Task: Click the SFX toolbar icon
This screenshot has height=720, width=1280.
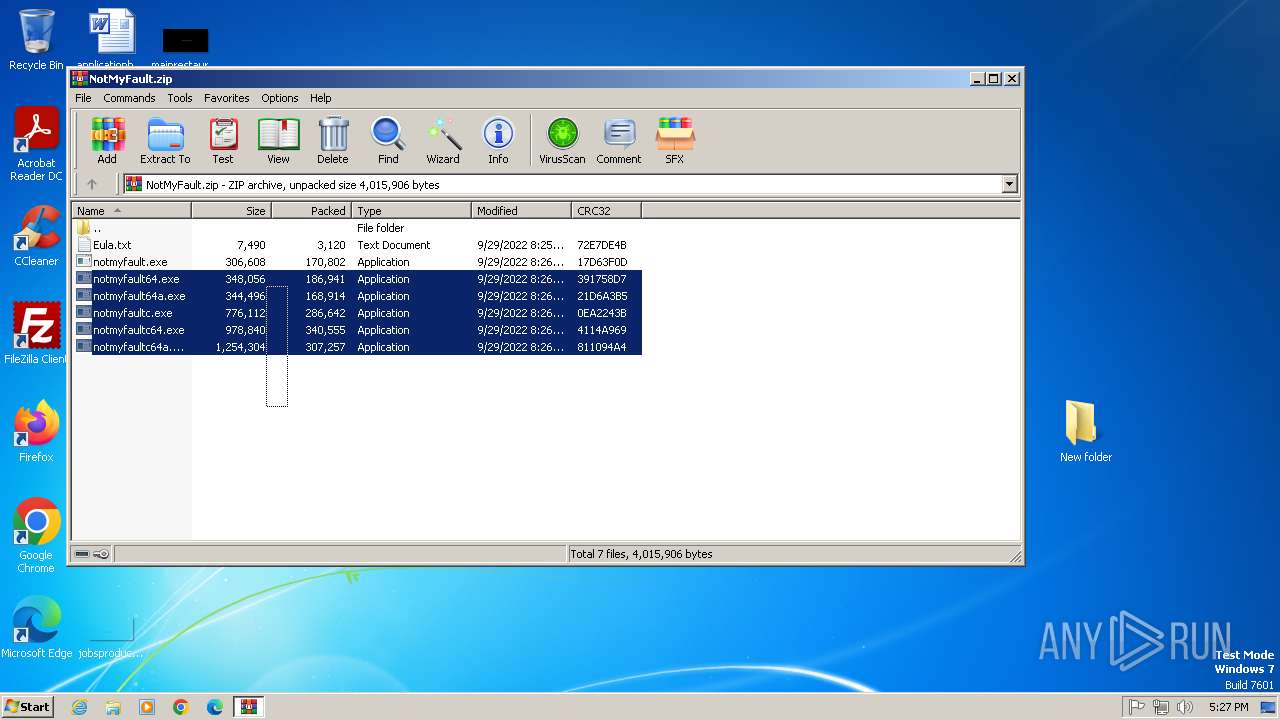Action: click(675, 141)
